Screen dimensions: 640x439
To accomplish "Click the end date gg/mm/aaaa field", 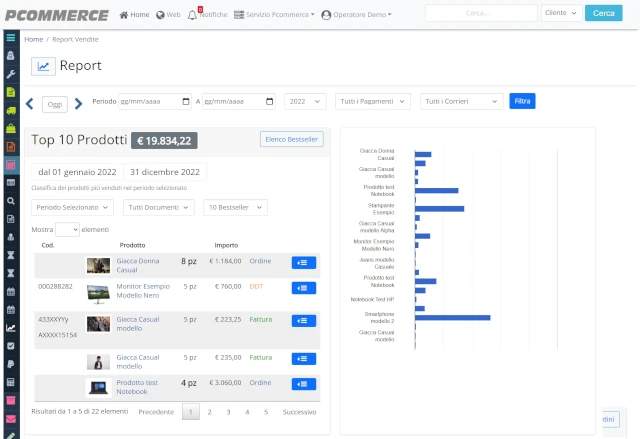I will tap(238, 102).
